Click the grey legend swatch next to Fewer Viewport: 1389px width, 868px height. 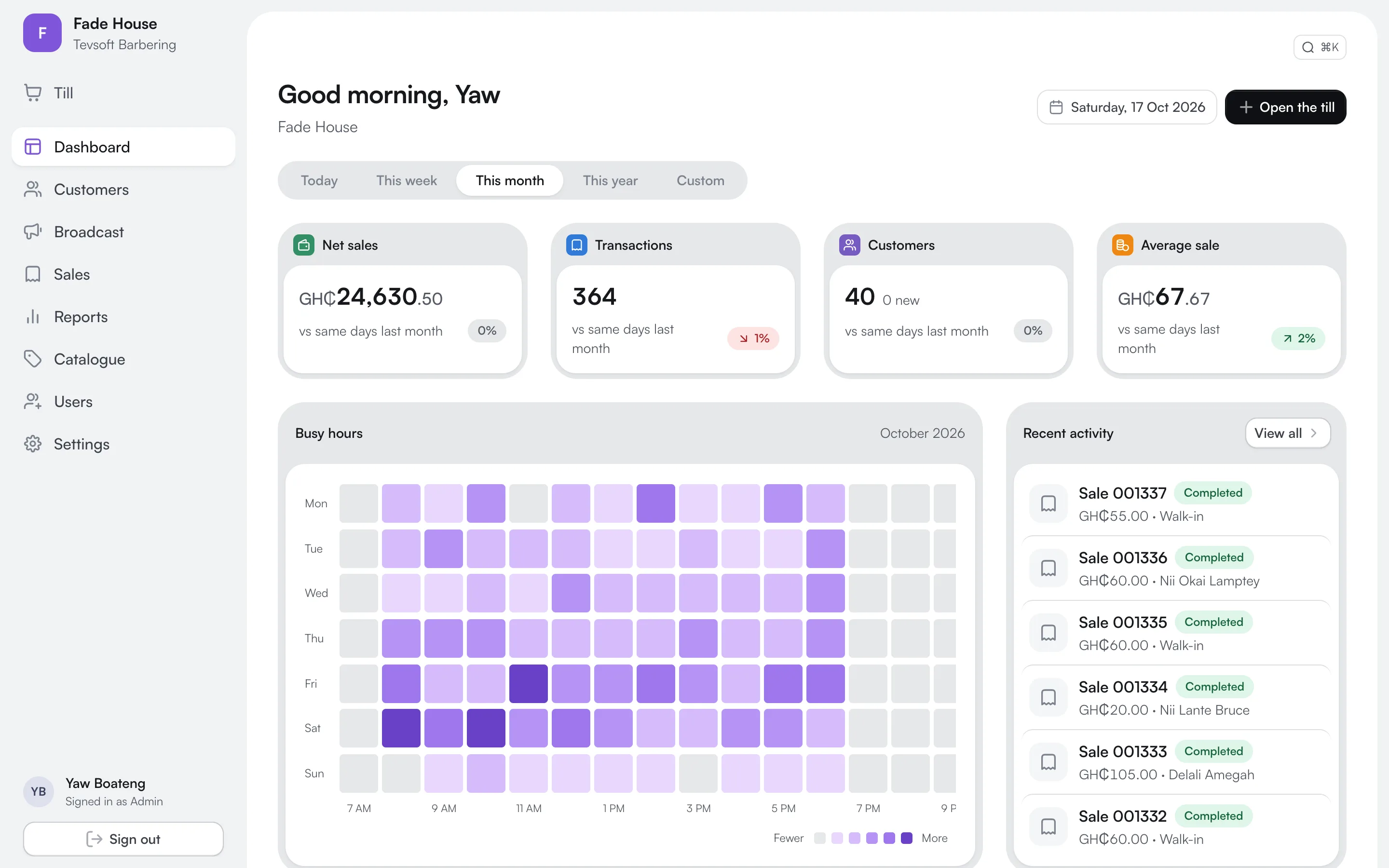(x=819, y=838)
